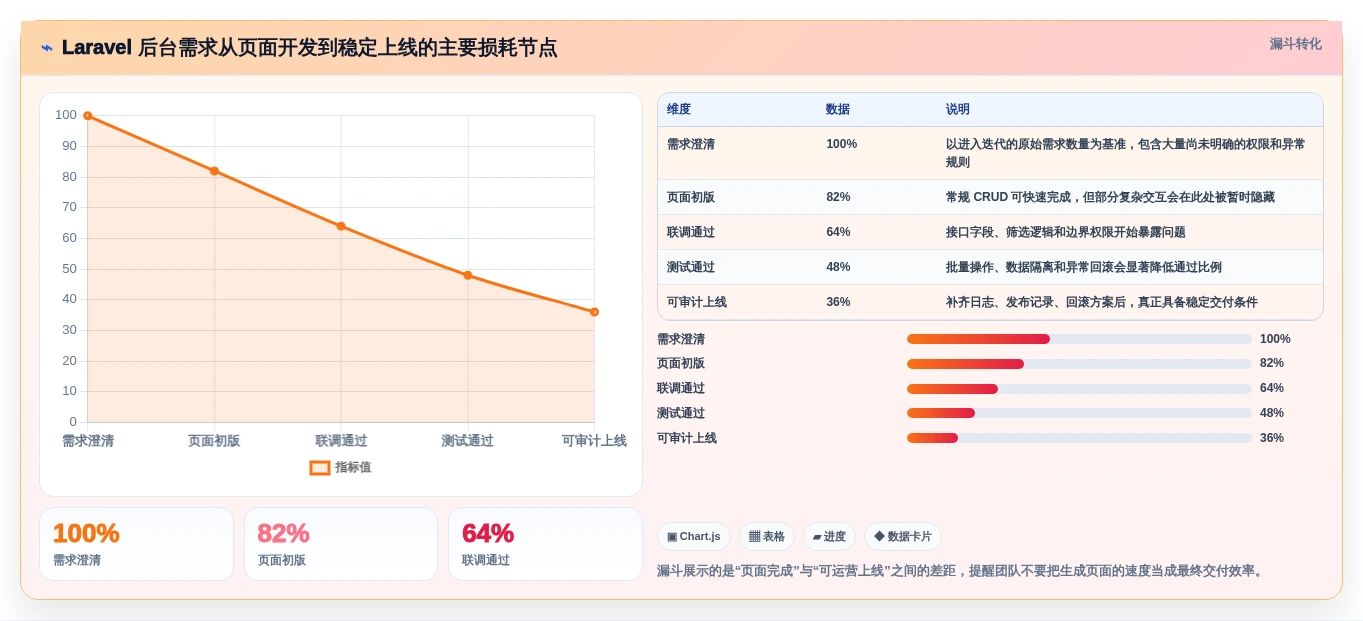Viewport: 1363px width, 621px height.
Task: Click the page title about Laravel 后台需求
Action: [x=310, y=47]
